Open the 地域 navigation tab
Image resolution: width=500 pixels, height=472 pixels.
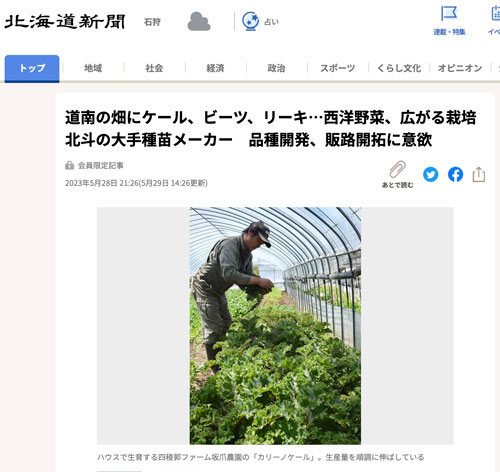point(93,68)
